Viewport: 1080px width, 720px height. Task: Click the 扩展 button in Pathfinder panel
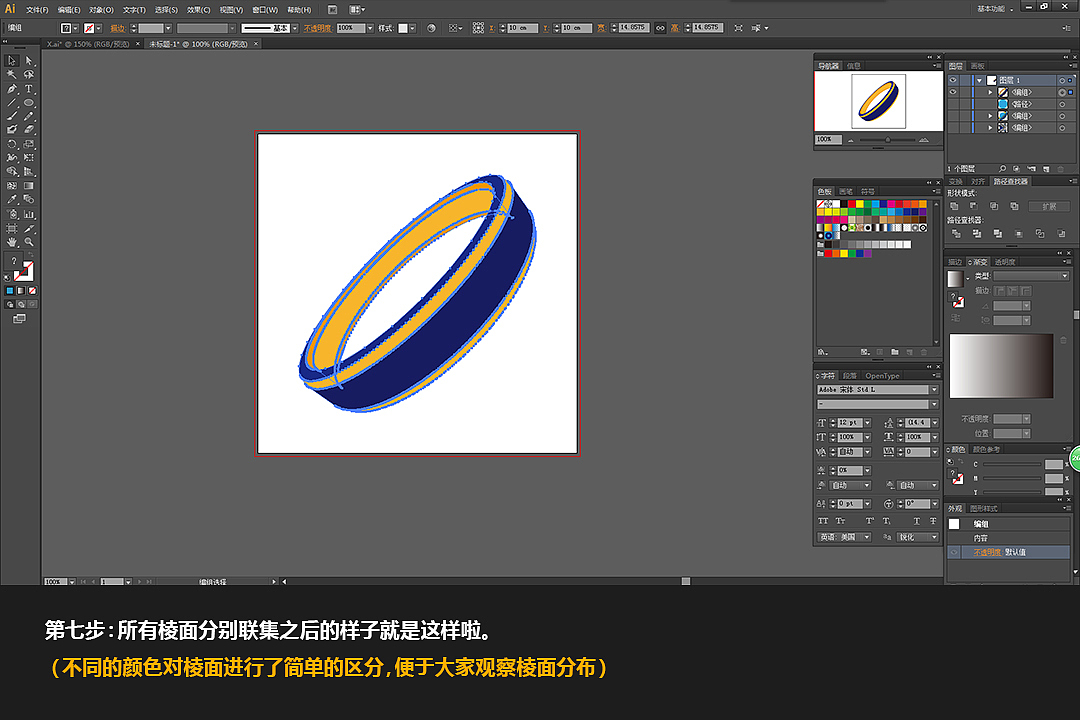click(1049, 204)
